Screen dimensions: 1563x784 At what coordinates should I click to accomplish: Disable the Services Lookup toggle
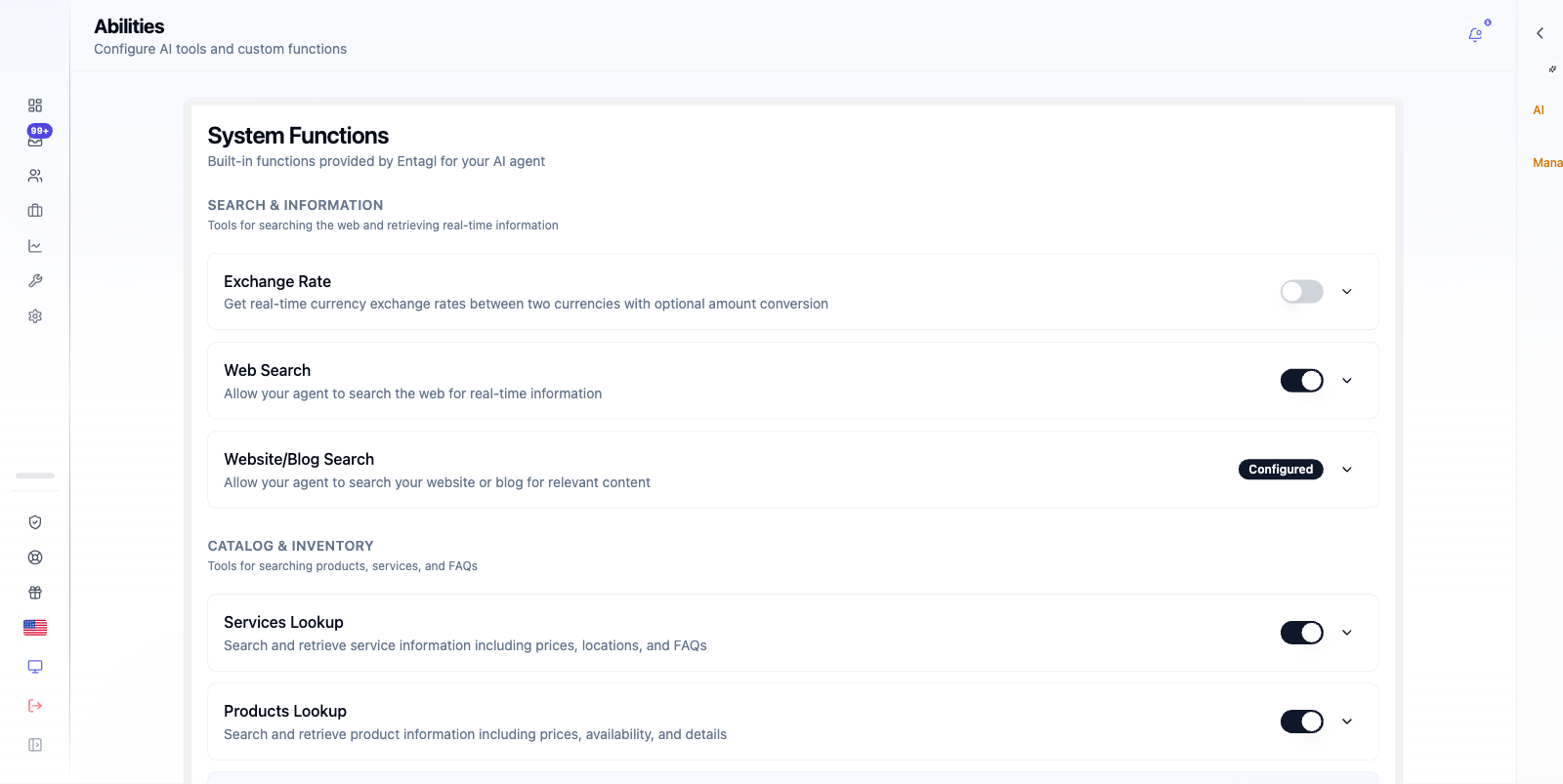coord(1302,633)
